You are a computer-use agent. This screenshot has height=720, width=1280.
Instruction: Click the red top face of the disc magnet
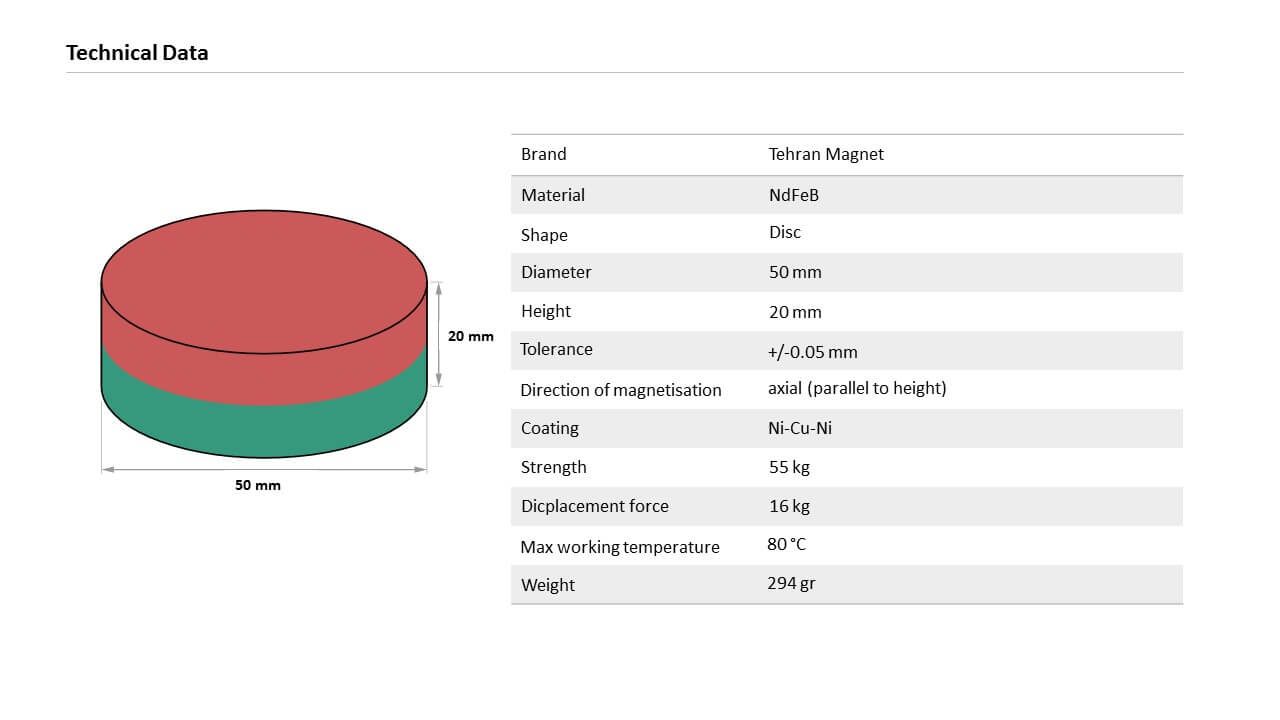pos(264,280)
